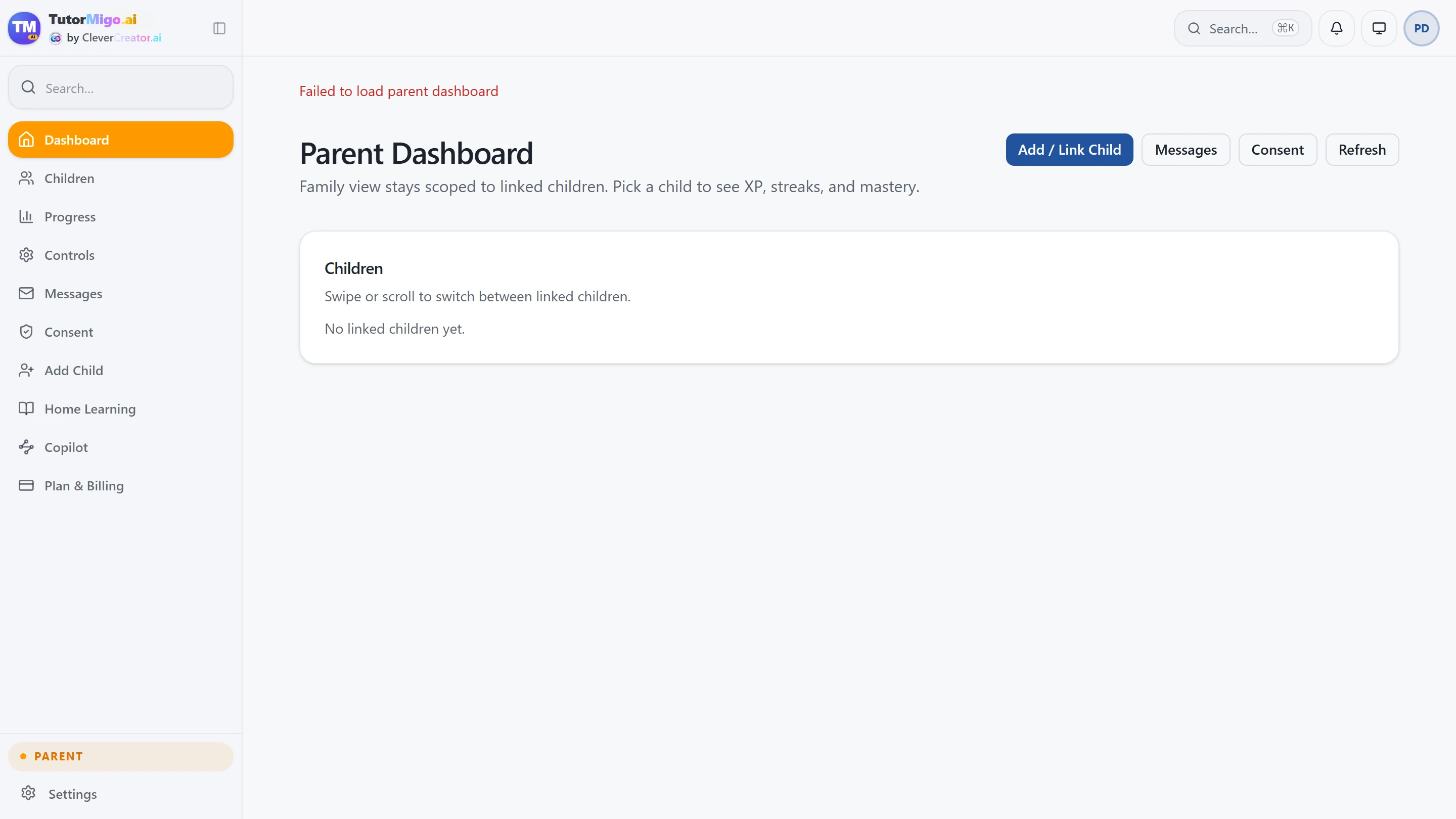This screenshot has width=1456, height=819.
Task: Click the Progress bar chart icon
Action: click(x=27, y=216)
